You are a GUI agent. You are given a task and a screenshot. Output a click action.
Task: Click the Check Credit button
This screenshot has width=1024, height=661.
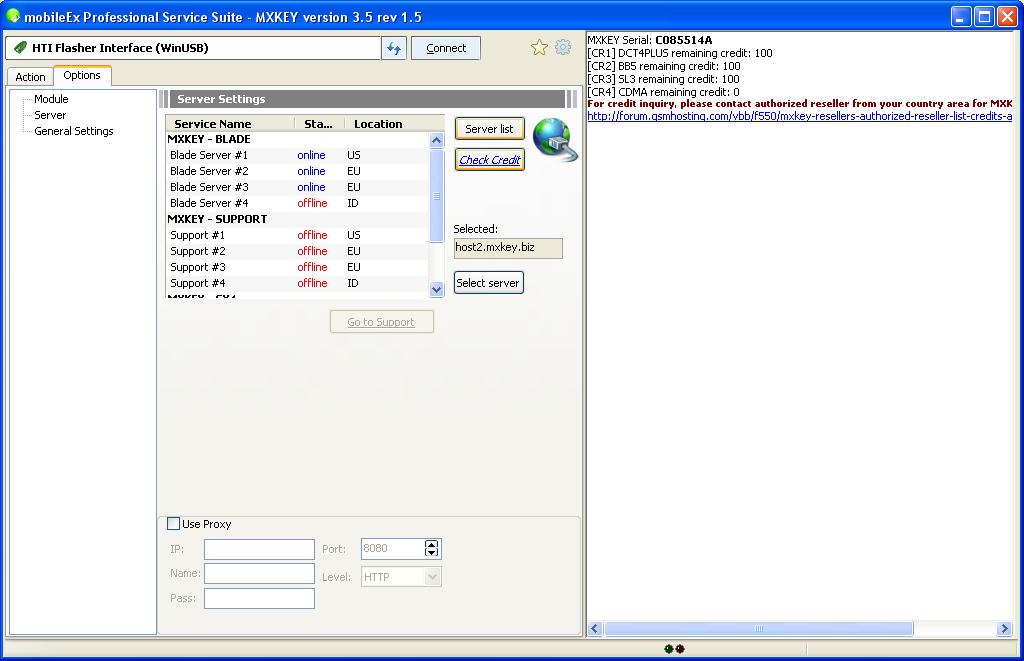coord(490,160)
